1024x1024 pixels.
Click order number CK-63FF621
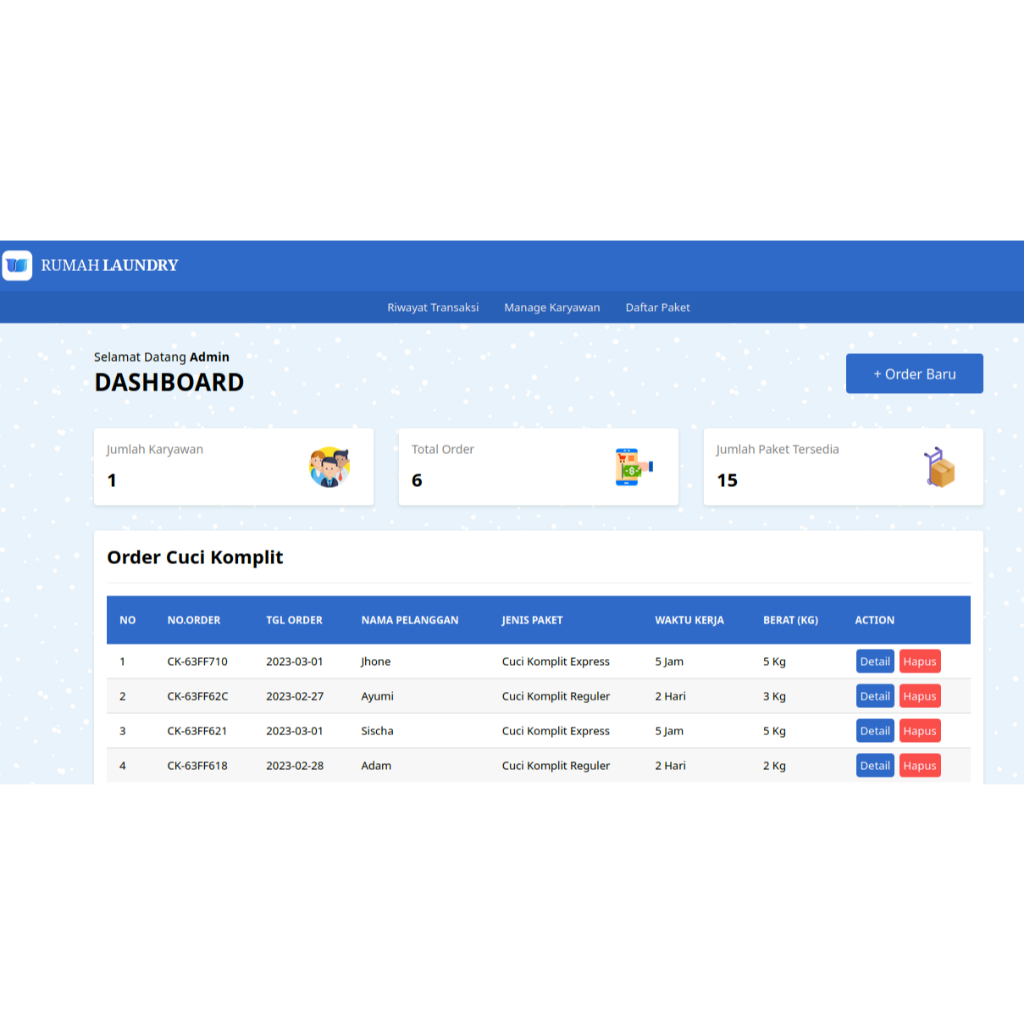click(x=197, y=731)
